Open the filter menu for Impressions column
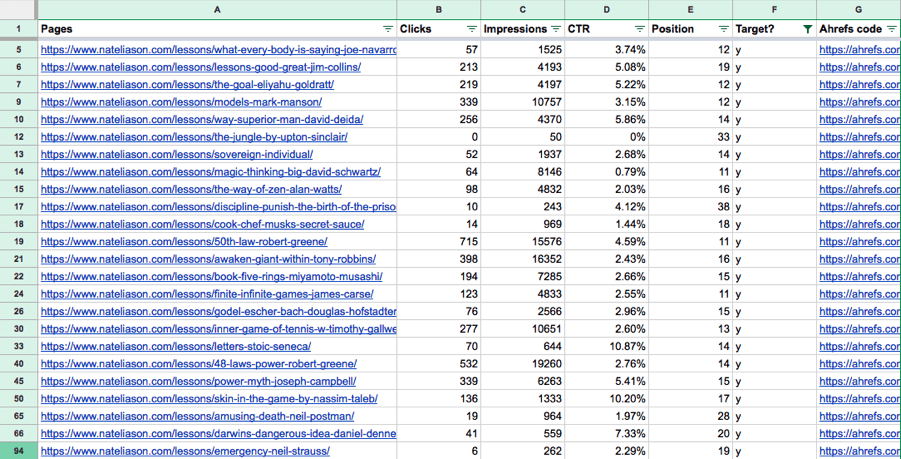 click(x=556, y=29)
